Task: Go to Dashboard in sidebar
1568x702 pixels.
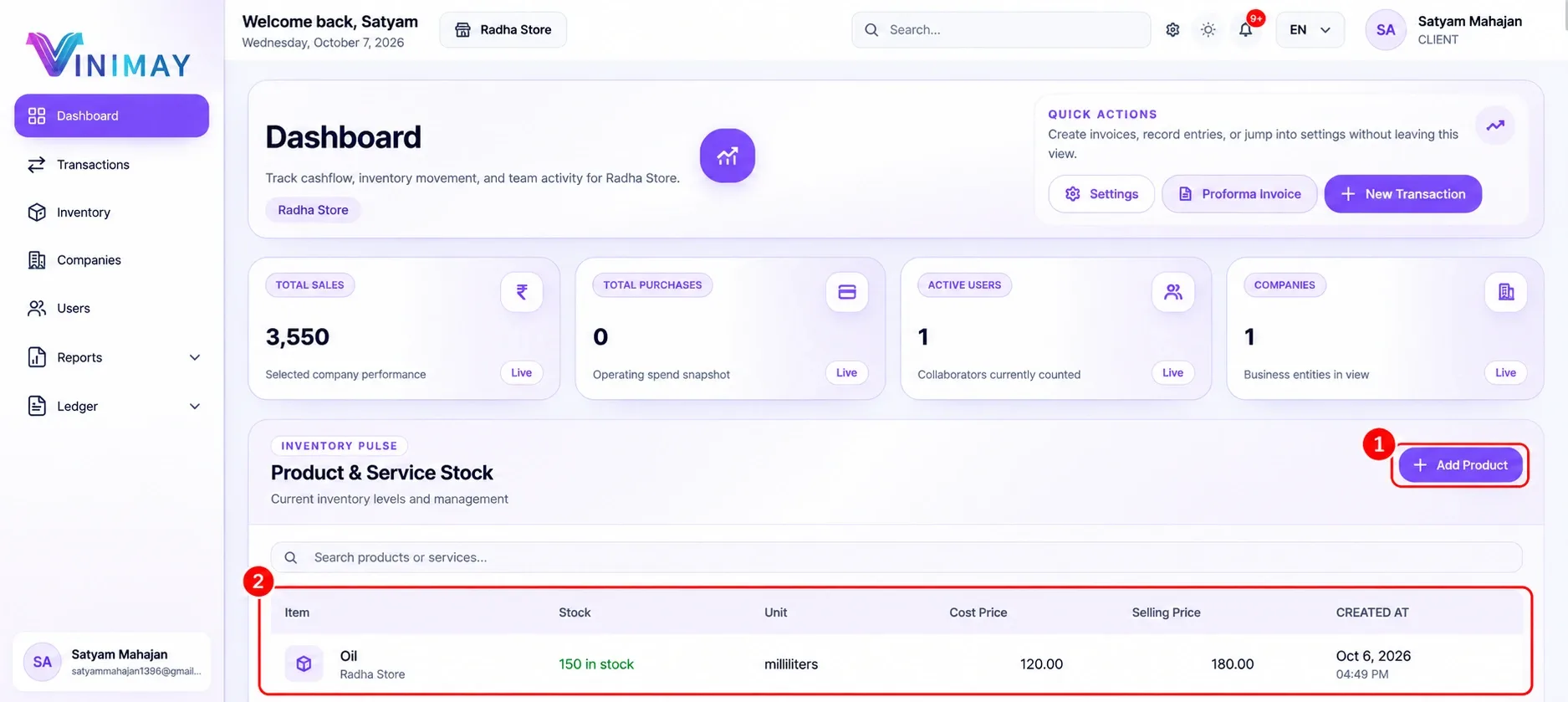Action: coord(112,115)
